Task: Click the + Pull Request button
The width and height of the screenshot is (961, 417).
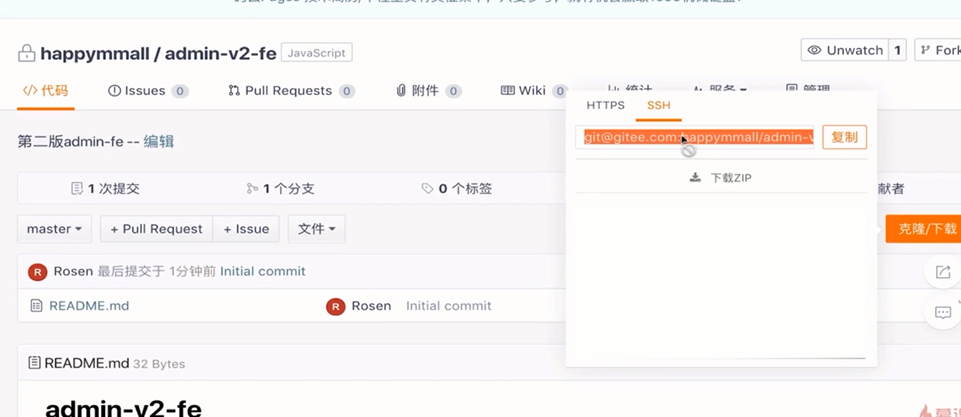Action: point(156,229)
